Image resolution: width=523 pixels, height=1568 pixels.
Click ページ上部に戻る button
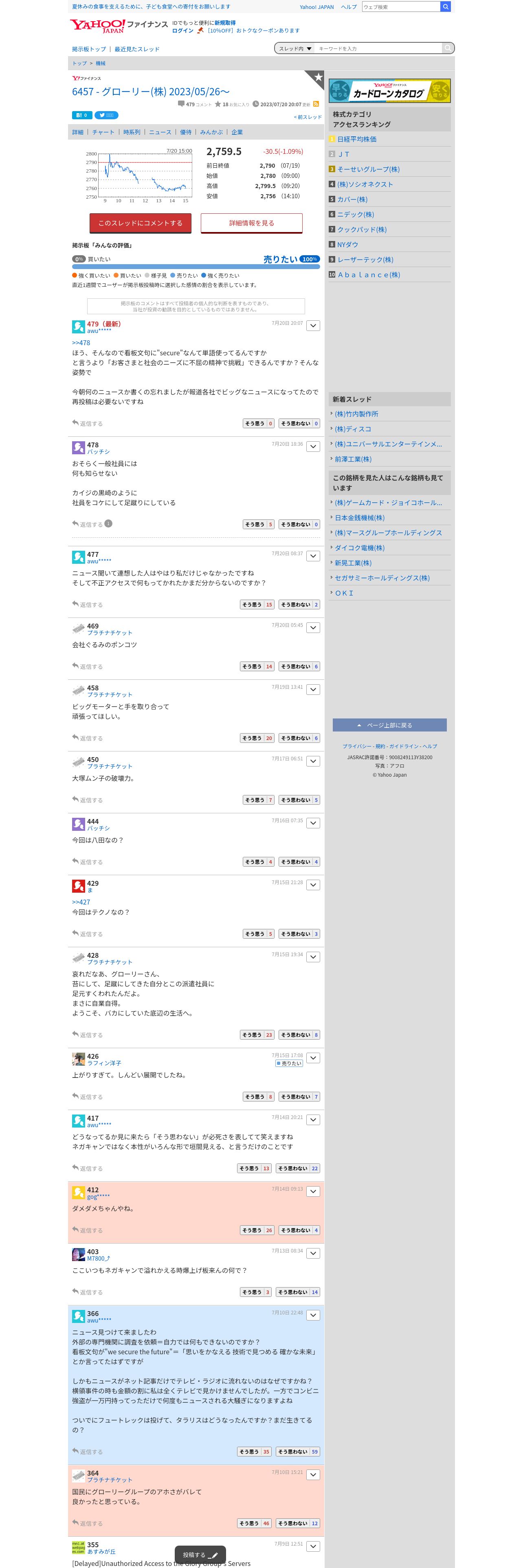[x=390, y=725]
